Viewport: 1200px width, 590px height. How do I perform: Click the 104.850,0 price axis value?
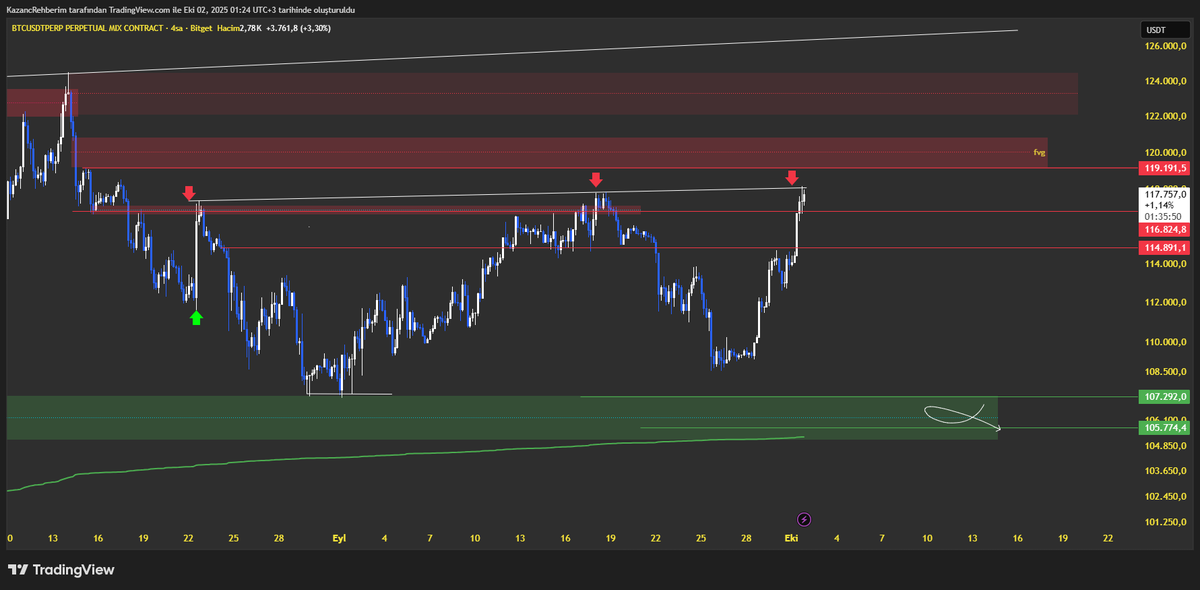(1166, 445)
